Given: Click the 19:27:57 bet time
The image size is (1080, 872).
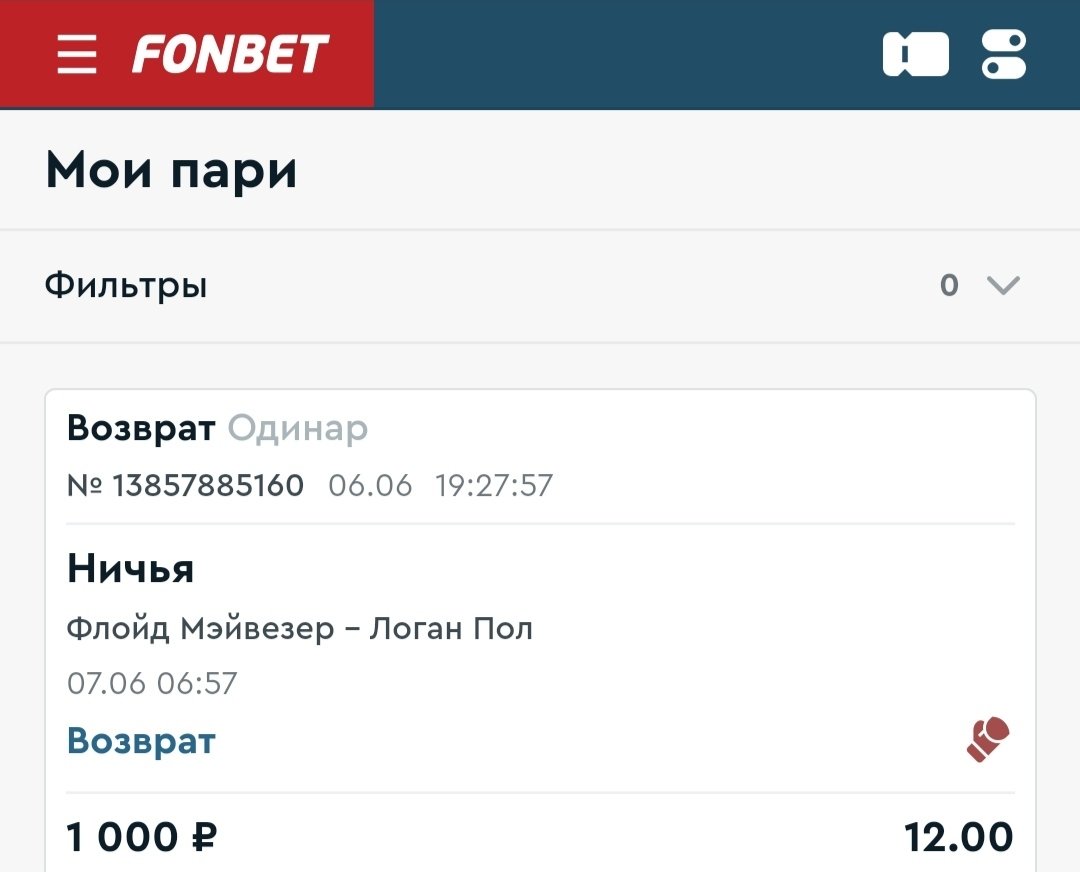Looking at the screenshot, I should [x=494, y=486].
